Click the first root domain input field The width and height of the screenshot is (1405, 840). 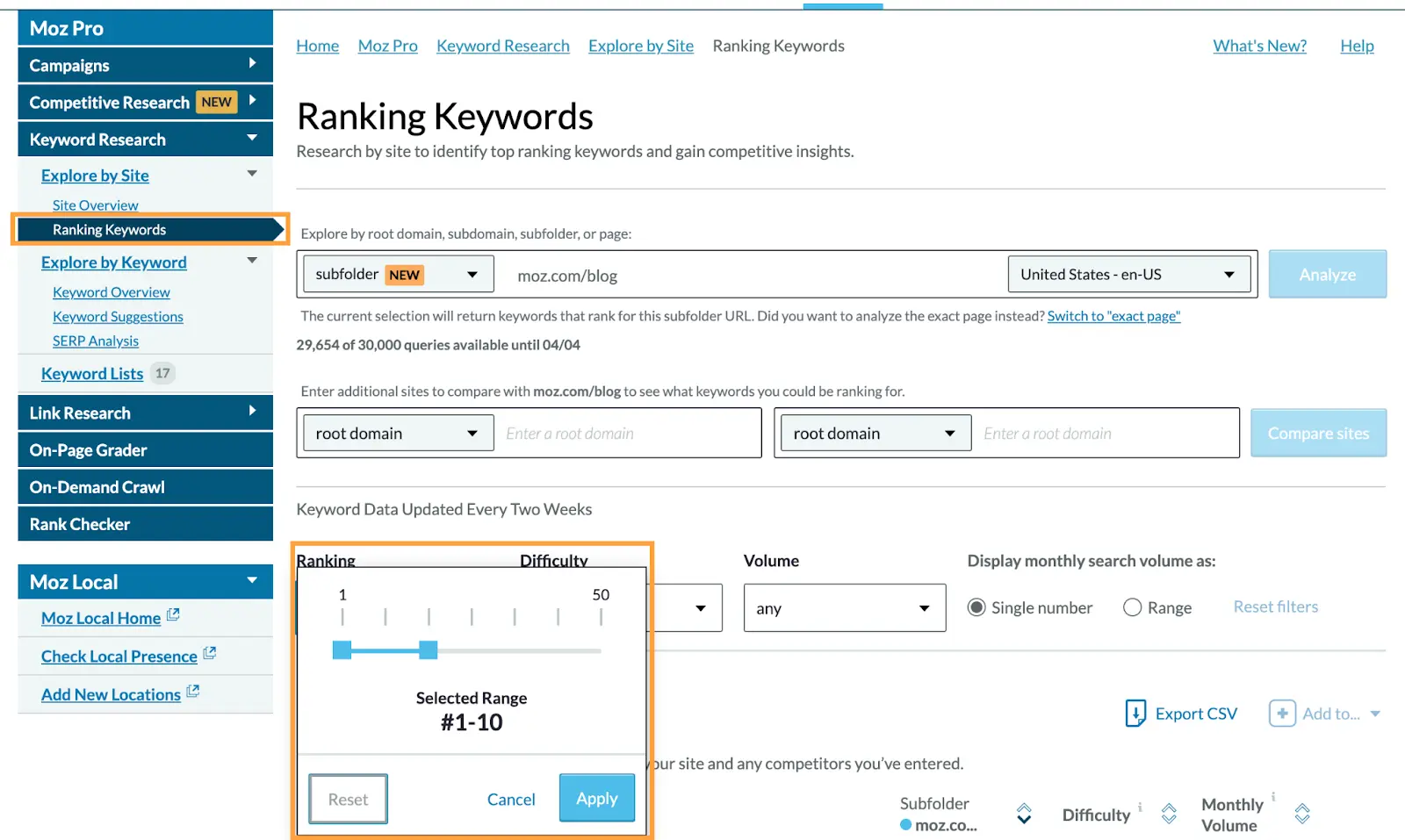[627, 434]
